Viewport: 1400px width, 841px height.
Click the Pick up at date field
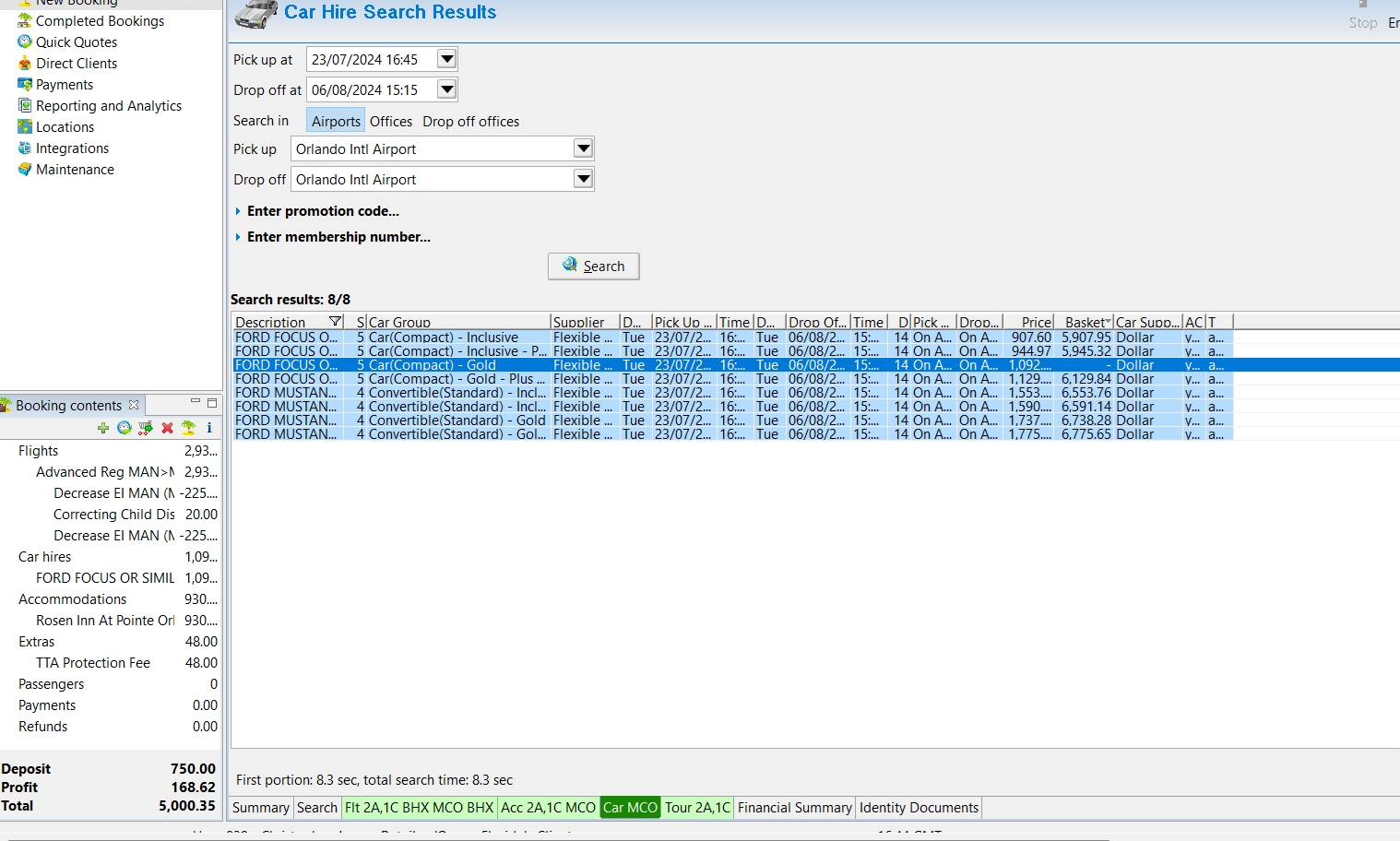point(372,59)
